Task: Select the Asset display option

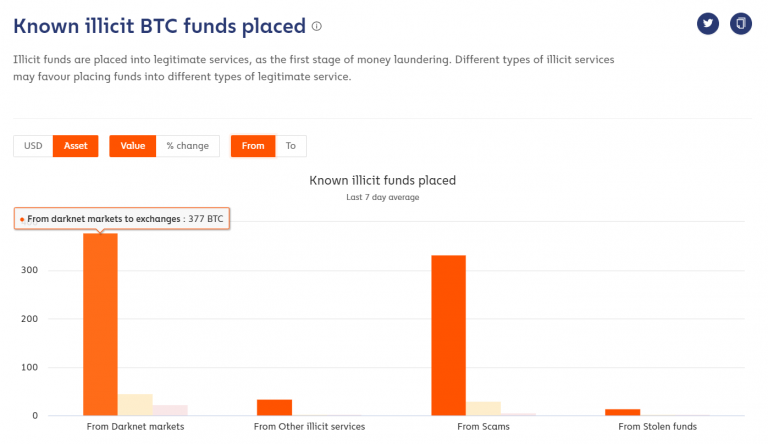Action: [75, 146]
